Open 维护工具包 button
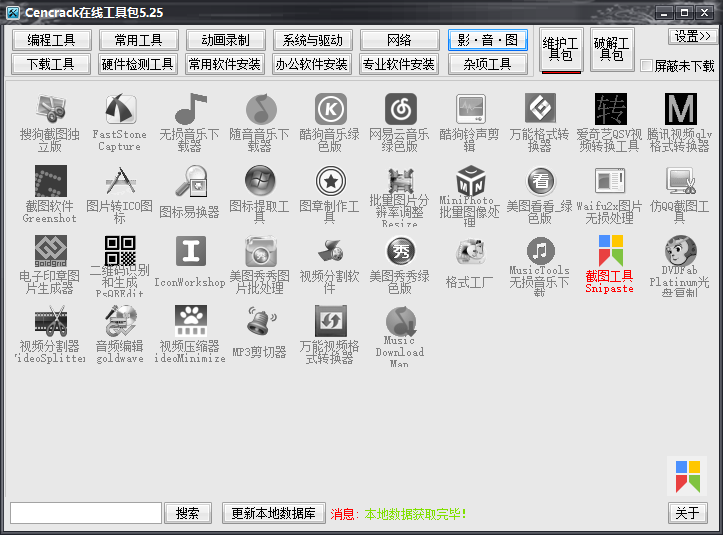The image size is (723, 535). [x=561, y=49]
